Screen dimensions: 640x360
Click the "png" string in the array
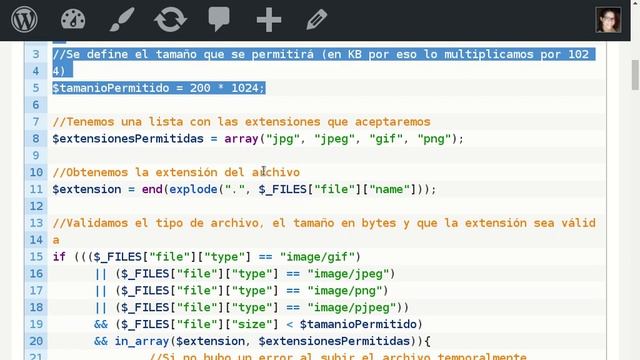pos(434,139)
